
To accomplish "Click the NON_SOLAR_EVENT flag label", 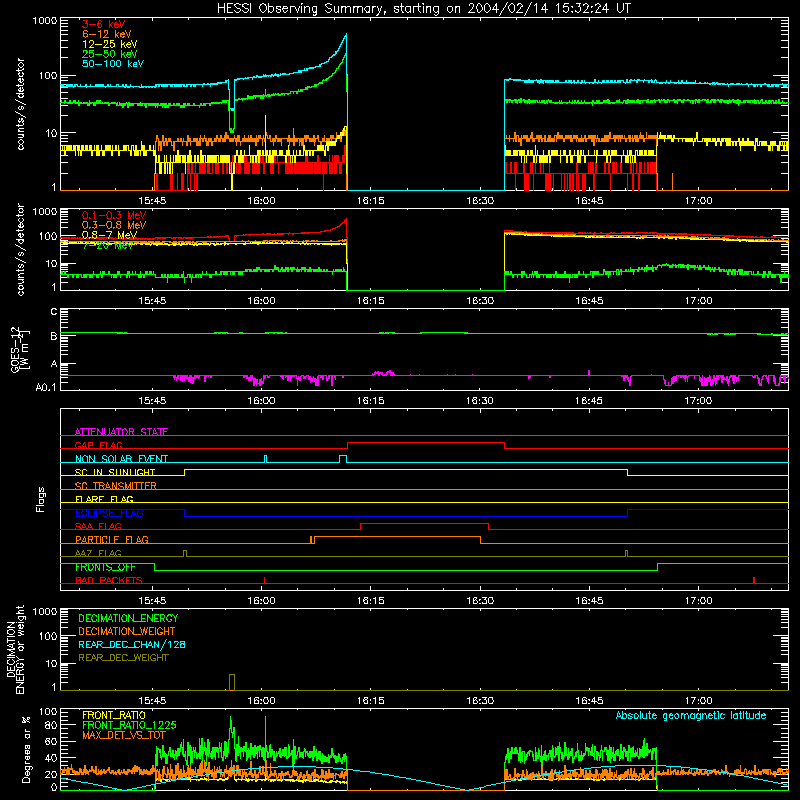I will [121, 459].
